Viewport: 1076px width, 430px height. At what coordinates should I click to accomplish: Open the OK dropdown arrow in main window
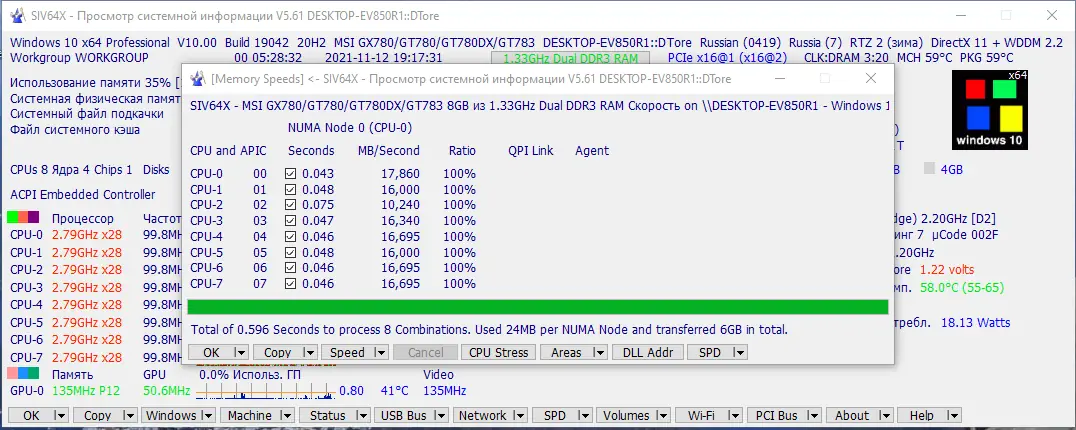[x=60, y=416]
